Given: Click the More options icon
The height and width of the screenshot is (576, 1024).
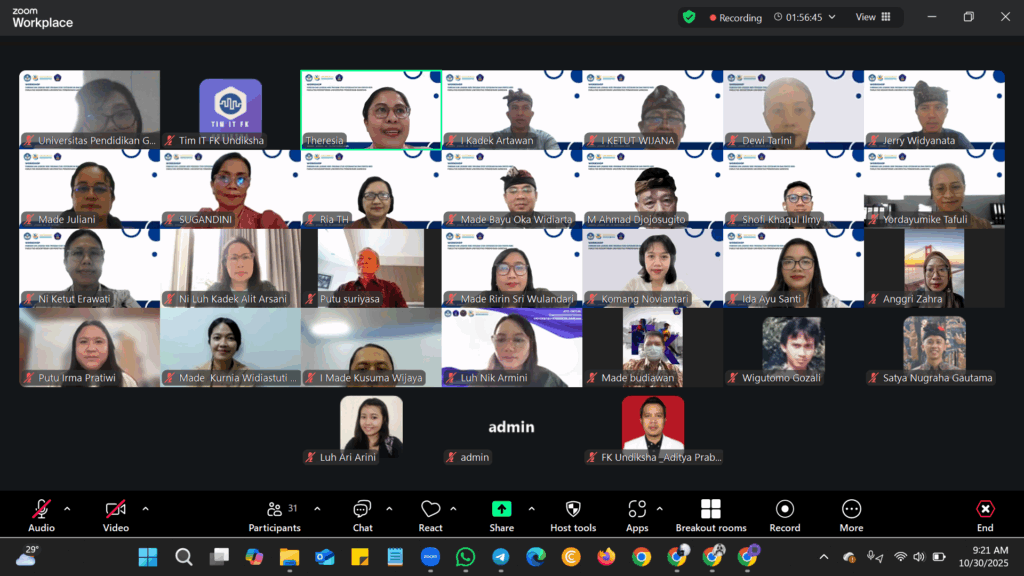Looking at the screenshot, I should (x=851, y=515).
